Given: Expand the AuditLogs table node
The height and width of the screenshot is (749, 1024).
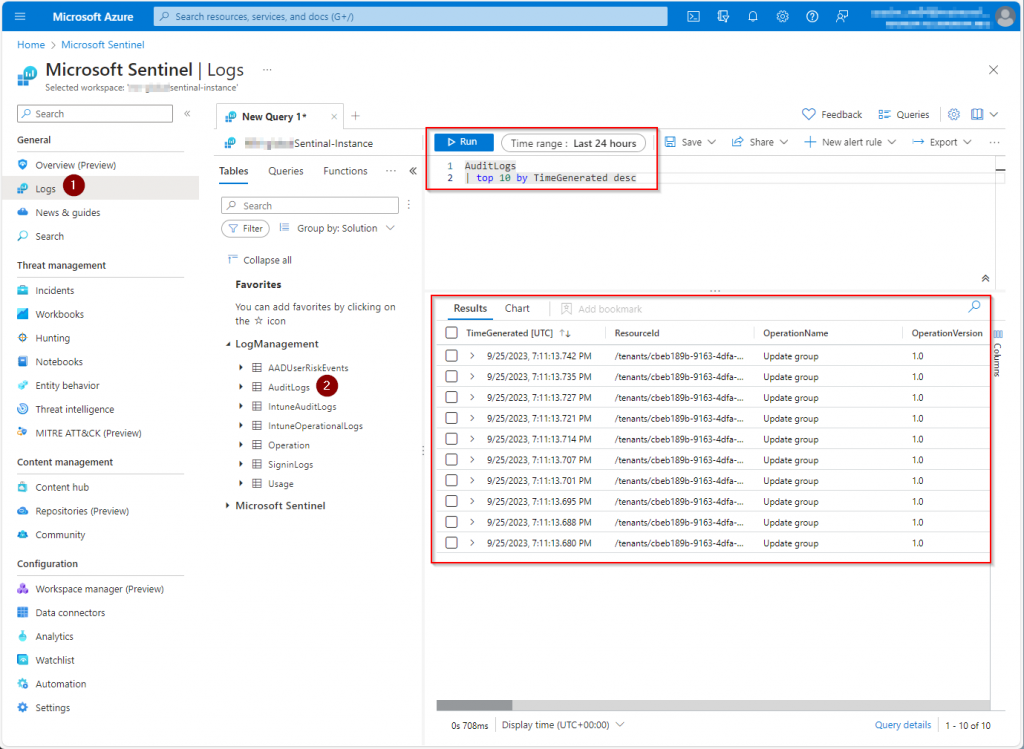Looking at the screenshot, I should [241, 387].
